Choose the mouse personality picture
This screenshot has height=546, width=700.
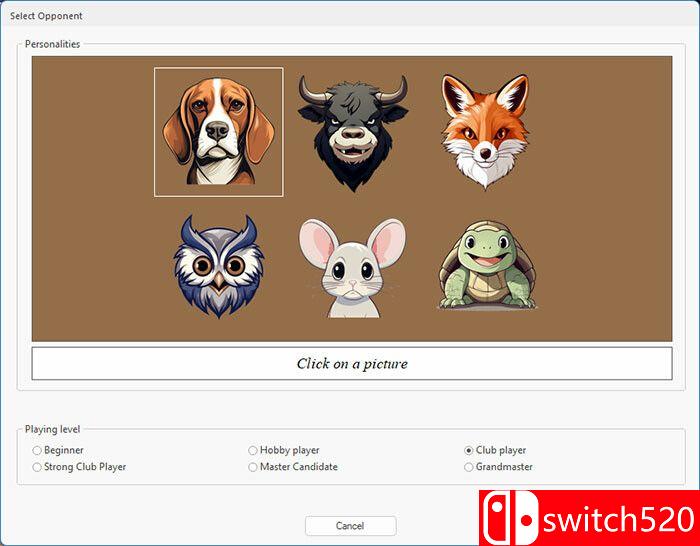350,268
